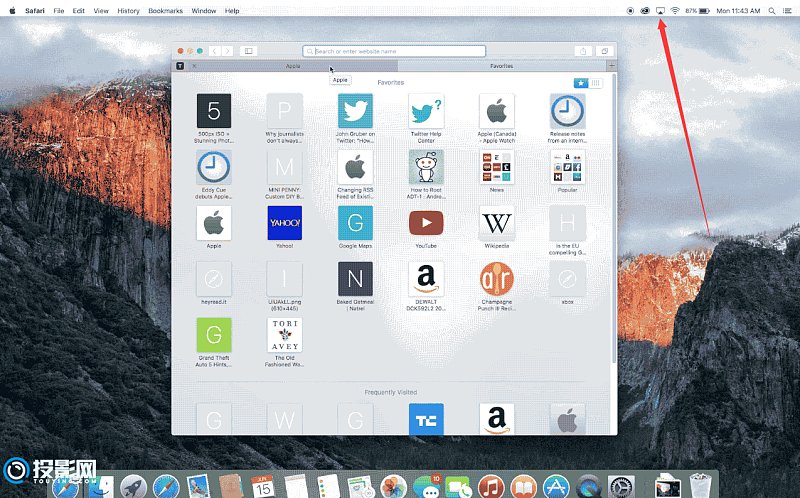
Task: Switch to the Apple tab
Action: pos(293,66)
